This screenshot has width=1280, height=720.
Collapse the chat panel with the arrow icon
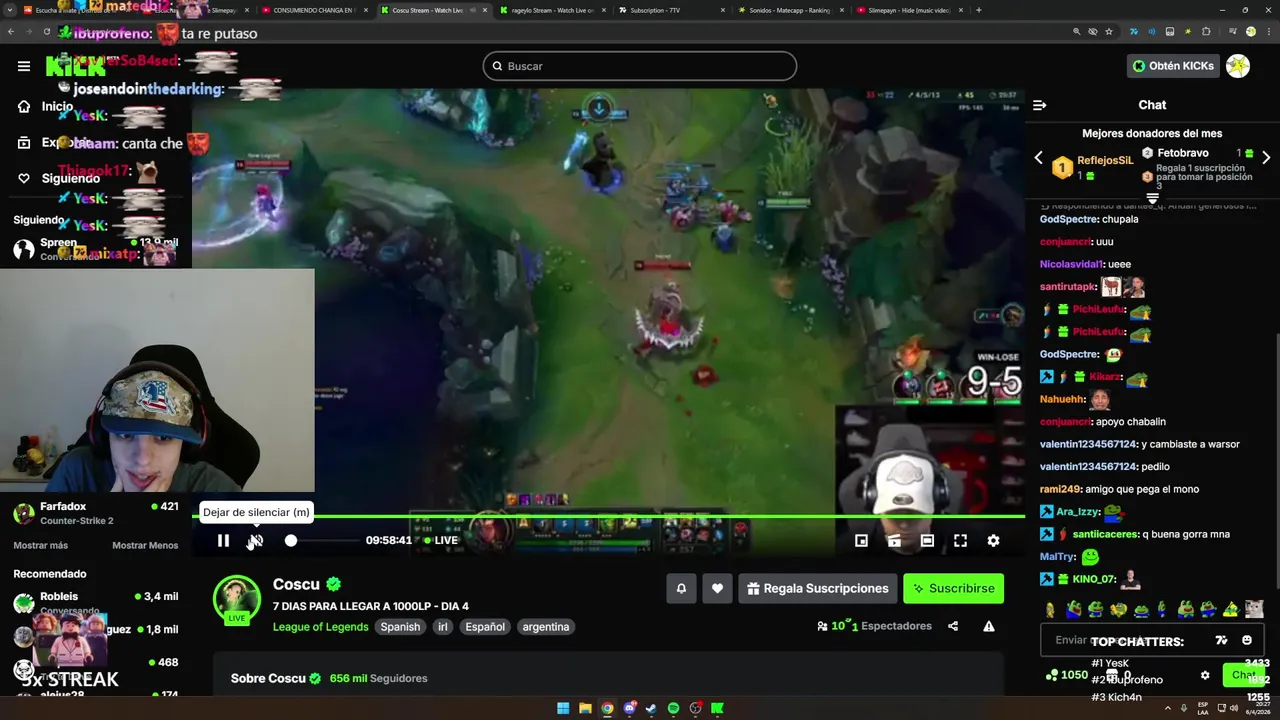(x=1040, y=105)
